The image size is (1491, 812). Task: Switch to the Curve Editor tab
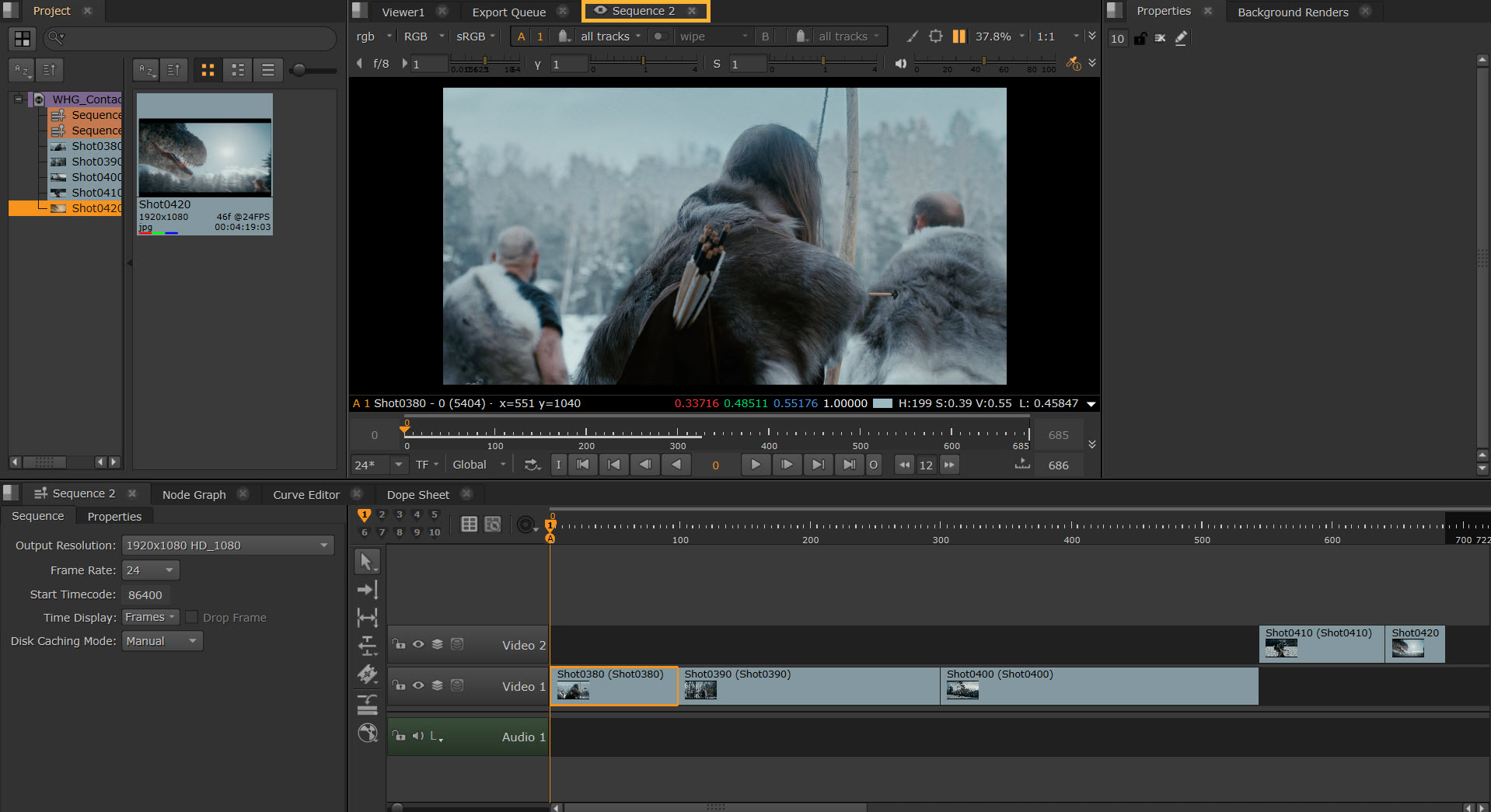306,495
